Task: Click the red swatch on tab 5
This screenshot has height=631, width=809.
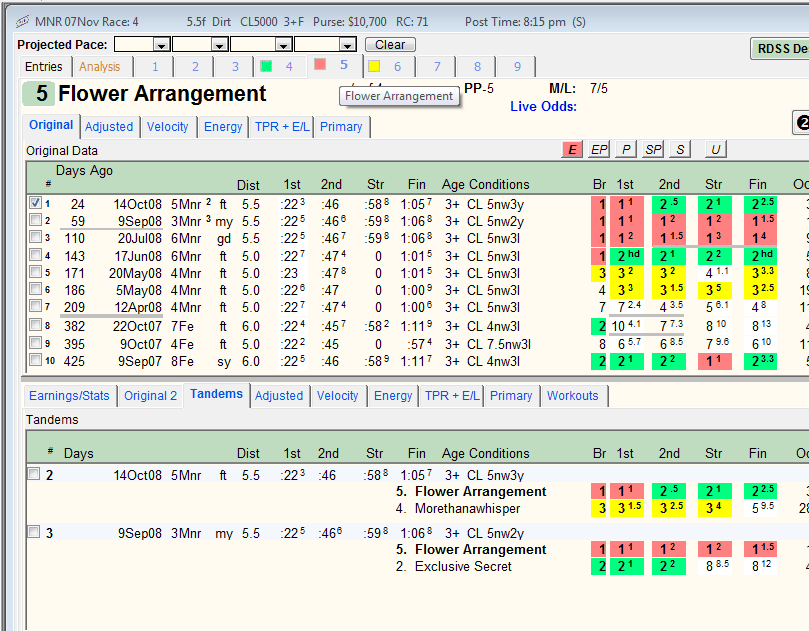Action: (x=320, y=64)
